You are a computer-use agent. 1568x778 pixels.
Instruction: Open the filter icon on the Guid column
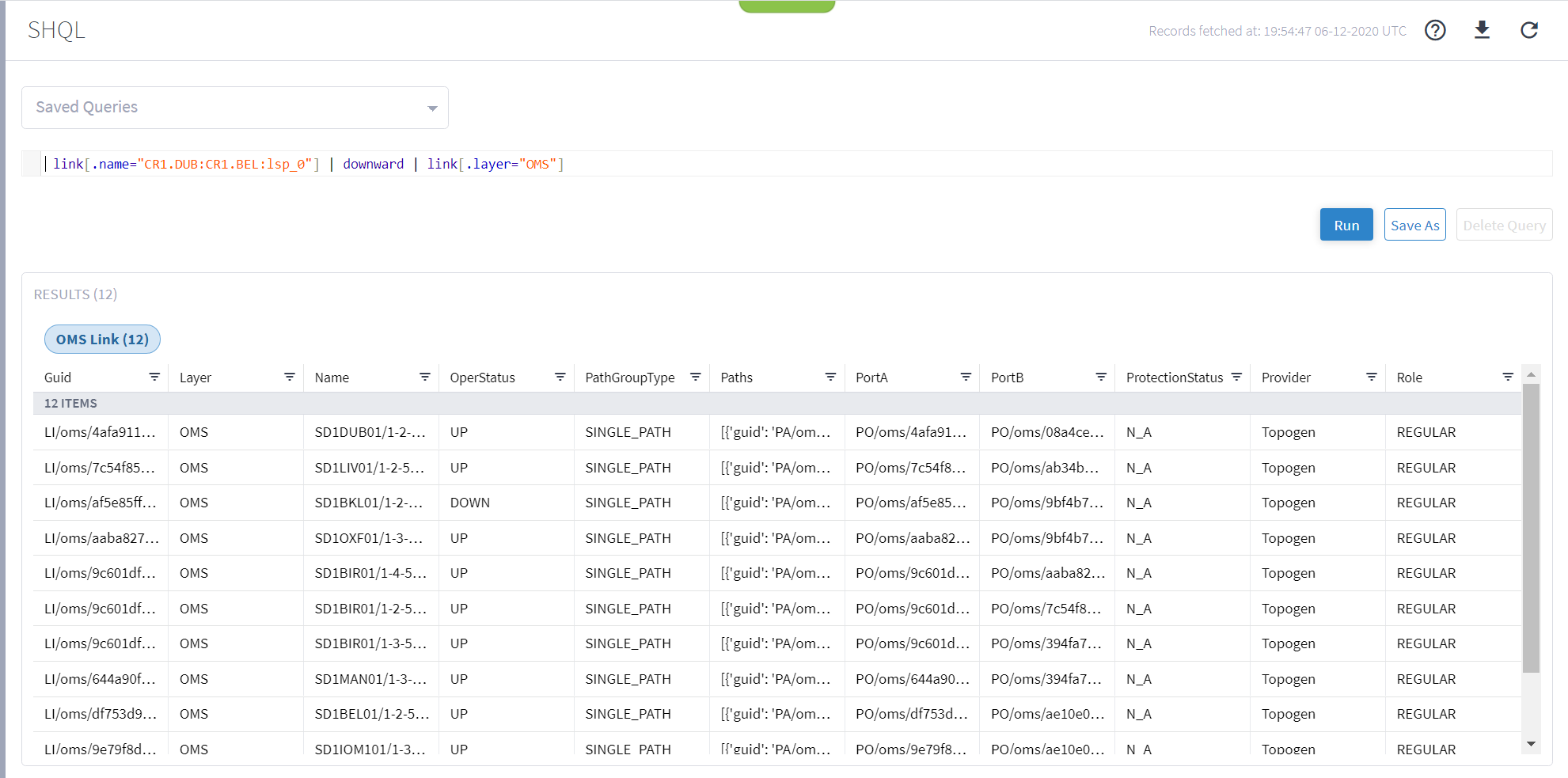tap(155, 377)
